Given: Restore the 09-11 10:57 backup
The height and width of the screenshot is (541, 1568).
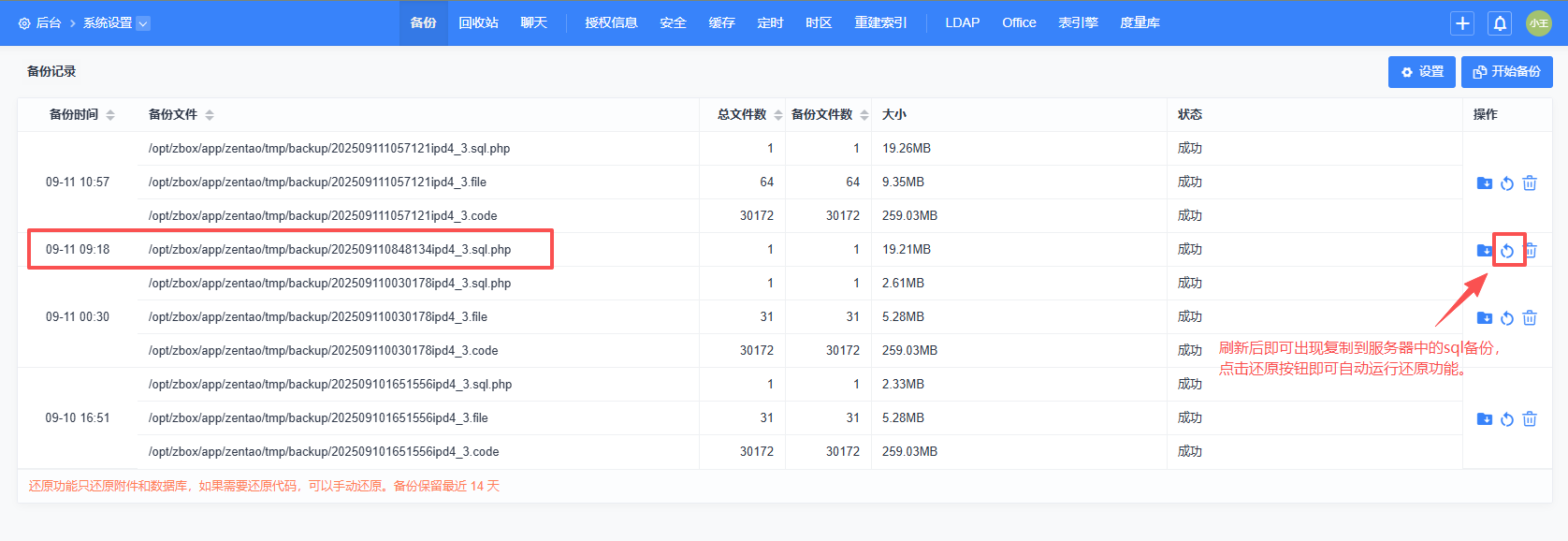Looking at the screenshot, I should (1507, 183).
